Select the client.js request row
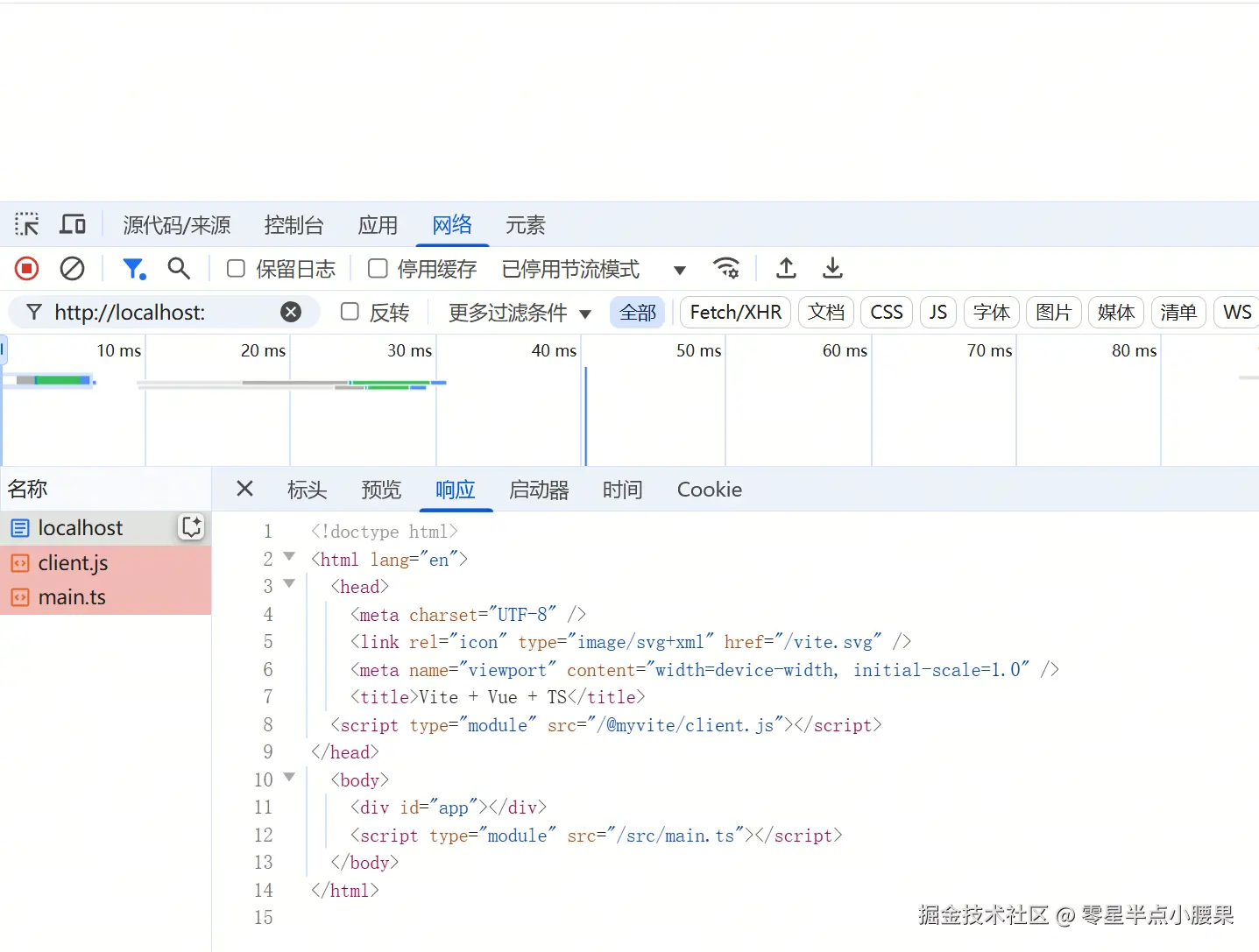Screen dimensions: 1259x952 pyautogui.click(x=105, y=563)
